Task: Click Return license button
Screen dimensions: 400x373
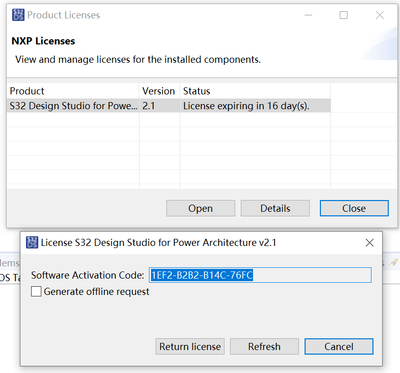Action: [x=190, y=347]
